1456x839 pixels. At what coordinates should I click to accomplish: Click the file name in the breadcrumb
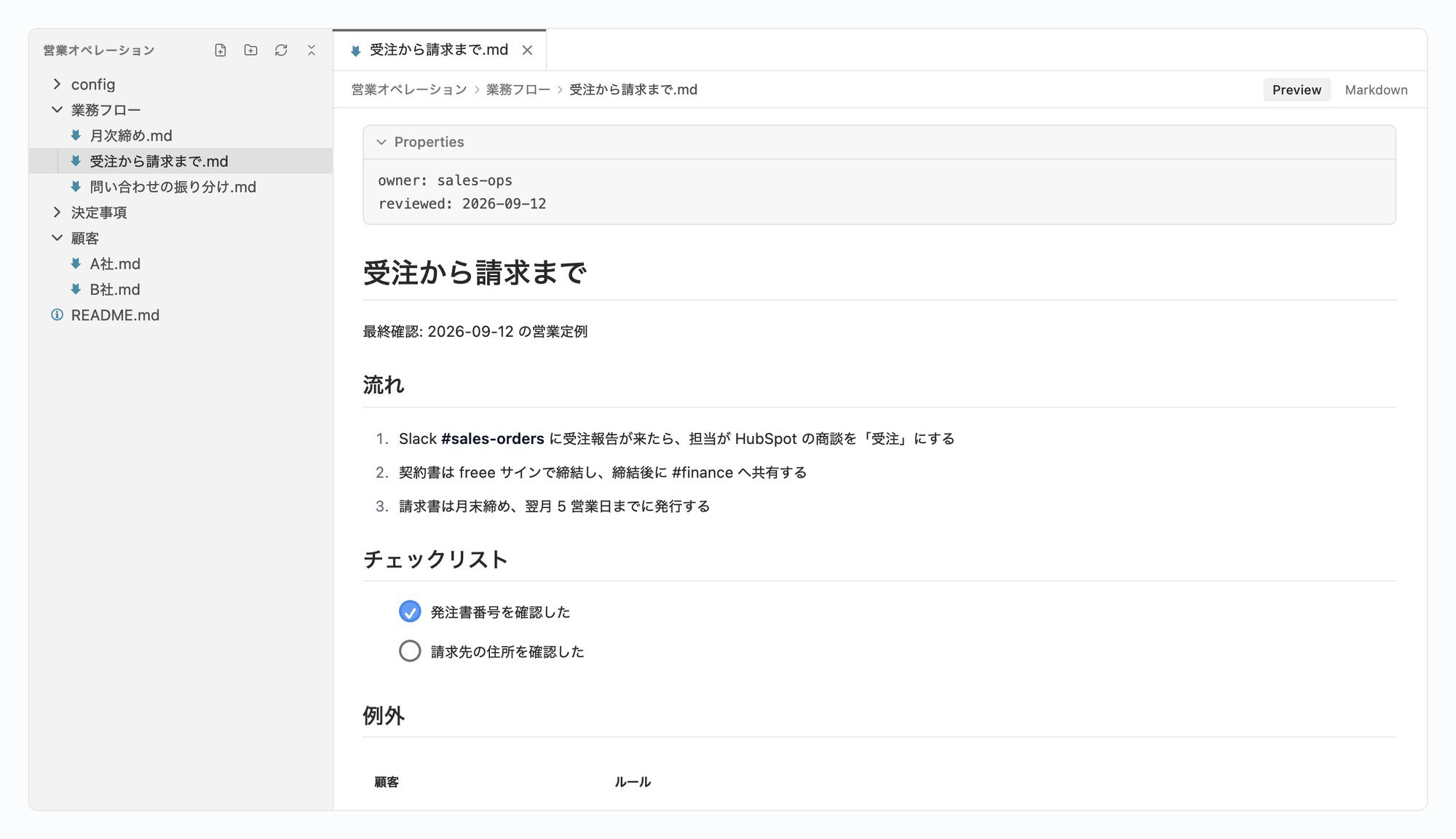[x=633, y=90]
